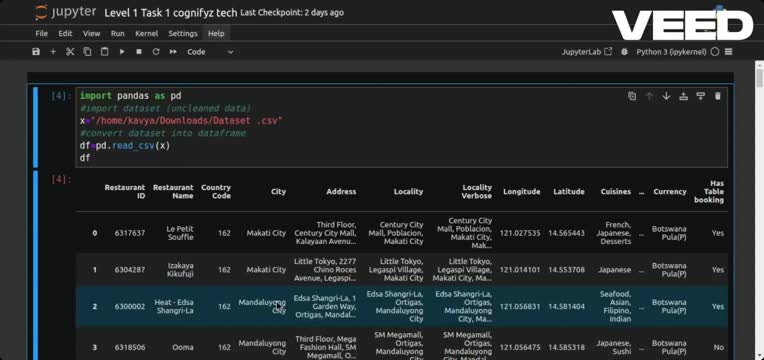This screenshot has height=360, width=764.
Task: Open the File menu
Action: [42, 34]
